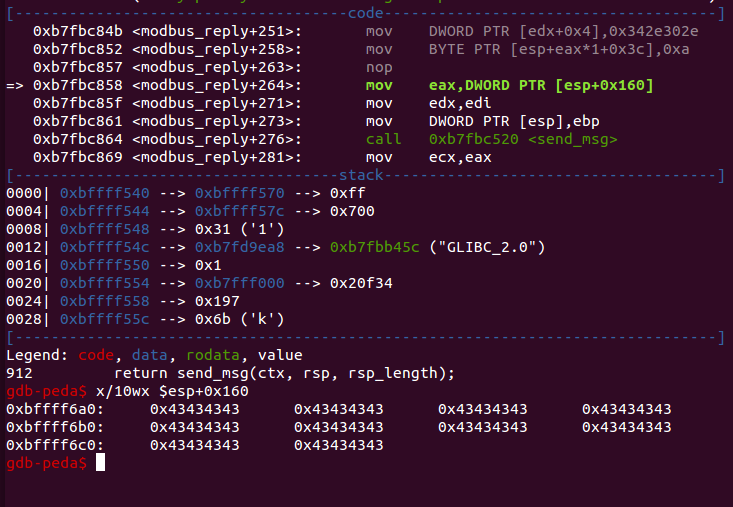Select memory address label 0xbffff6c0:
Image resolution: width=733 pixels, height=507 pixels.
55,445
